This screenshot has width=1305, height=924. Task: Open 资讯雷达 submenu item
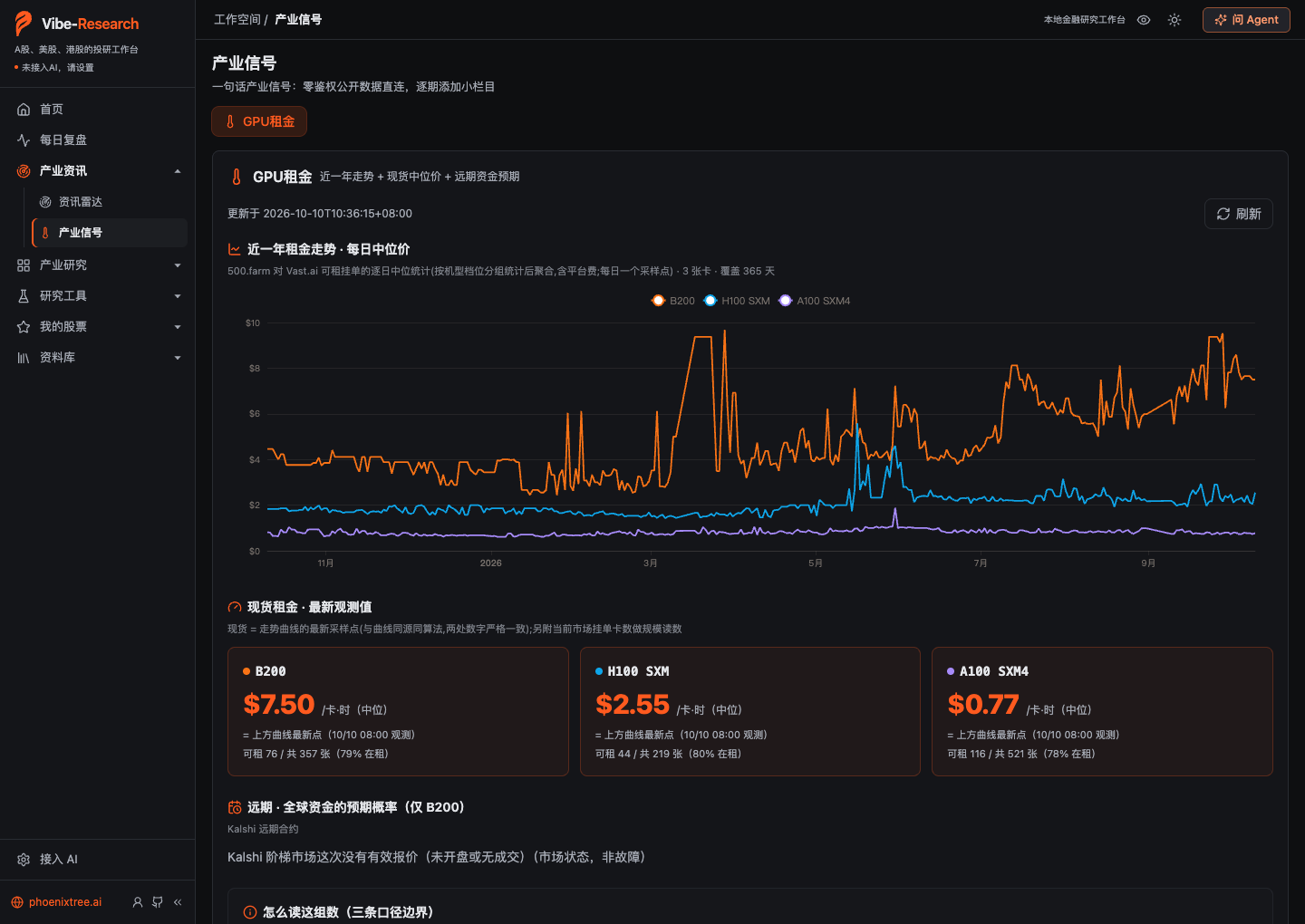click(110, 202)
